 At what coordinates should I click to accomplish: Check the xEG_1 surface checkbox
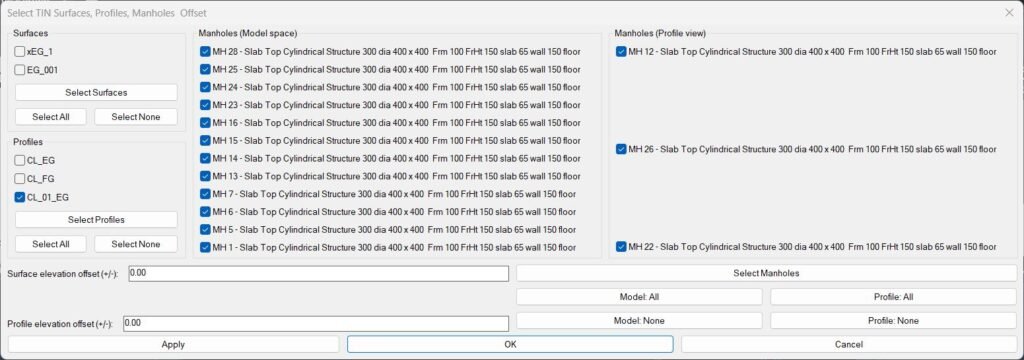coord(20,52)
